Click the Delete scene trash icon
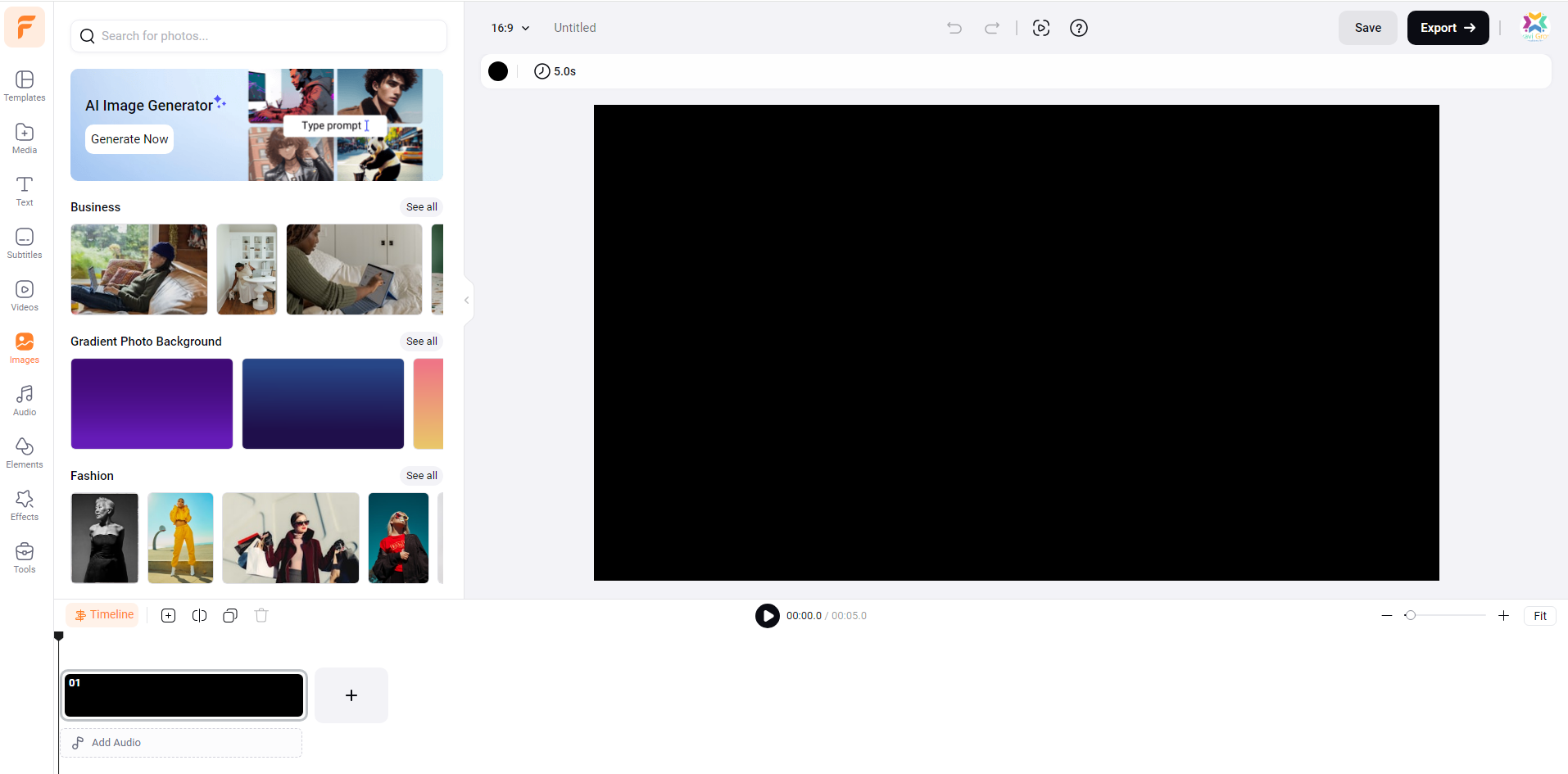 261,615
